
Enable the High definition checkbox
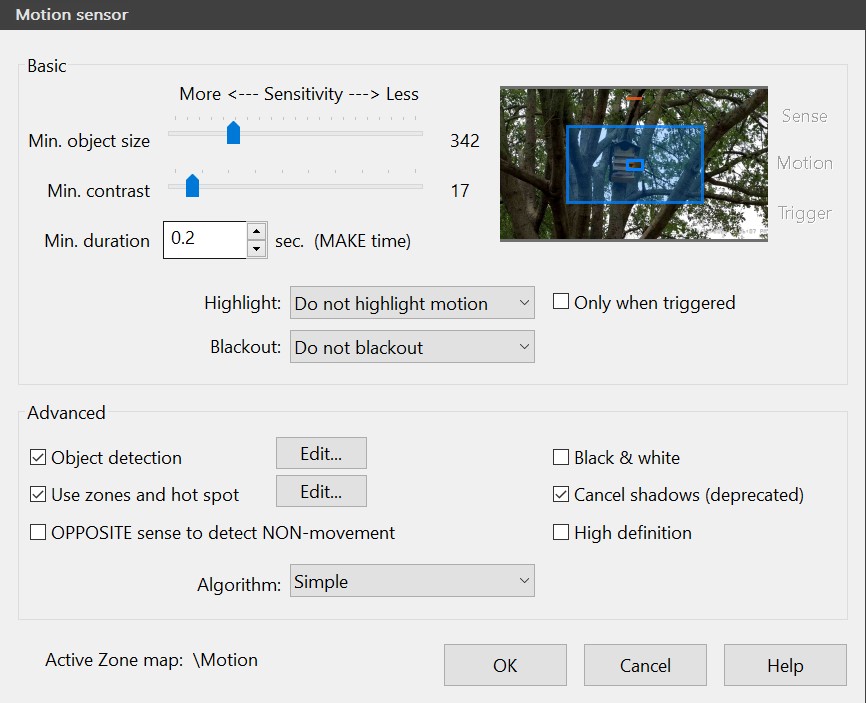click(561, 533)
